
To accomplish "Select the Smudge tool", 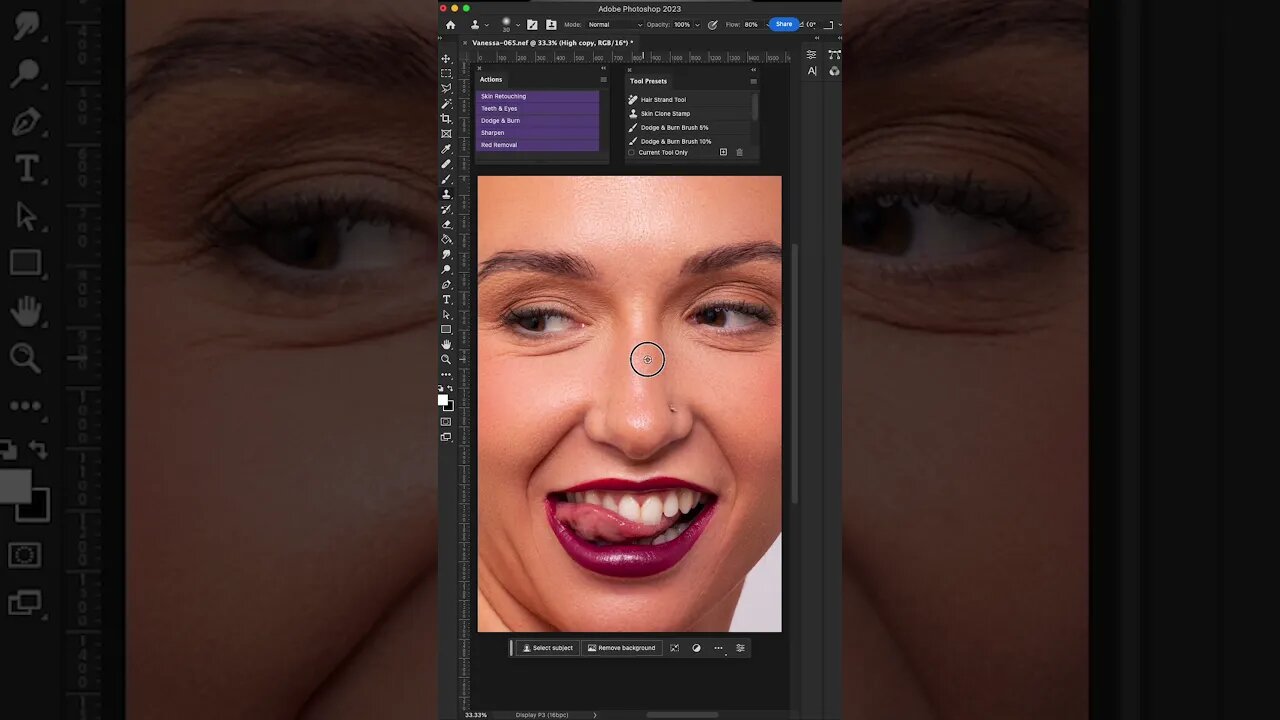I will [446, 254].
